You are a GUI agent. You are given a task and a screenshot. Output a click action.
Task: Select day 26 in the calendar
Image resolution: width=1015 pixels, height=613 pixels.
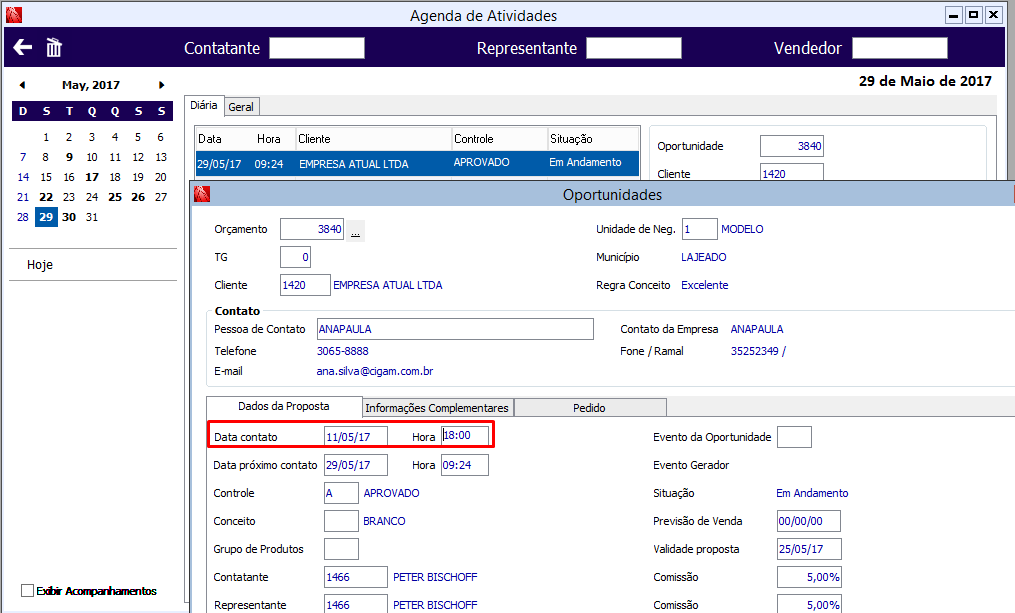point(138,197)
